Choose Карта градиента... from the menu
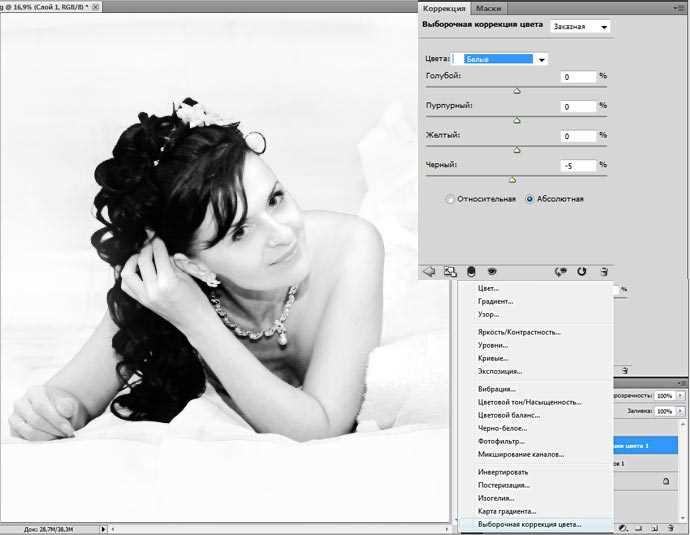Image resolution: width=690 pixels, height=535 pixels. pyautogui.click(x=507, y=511)
